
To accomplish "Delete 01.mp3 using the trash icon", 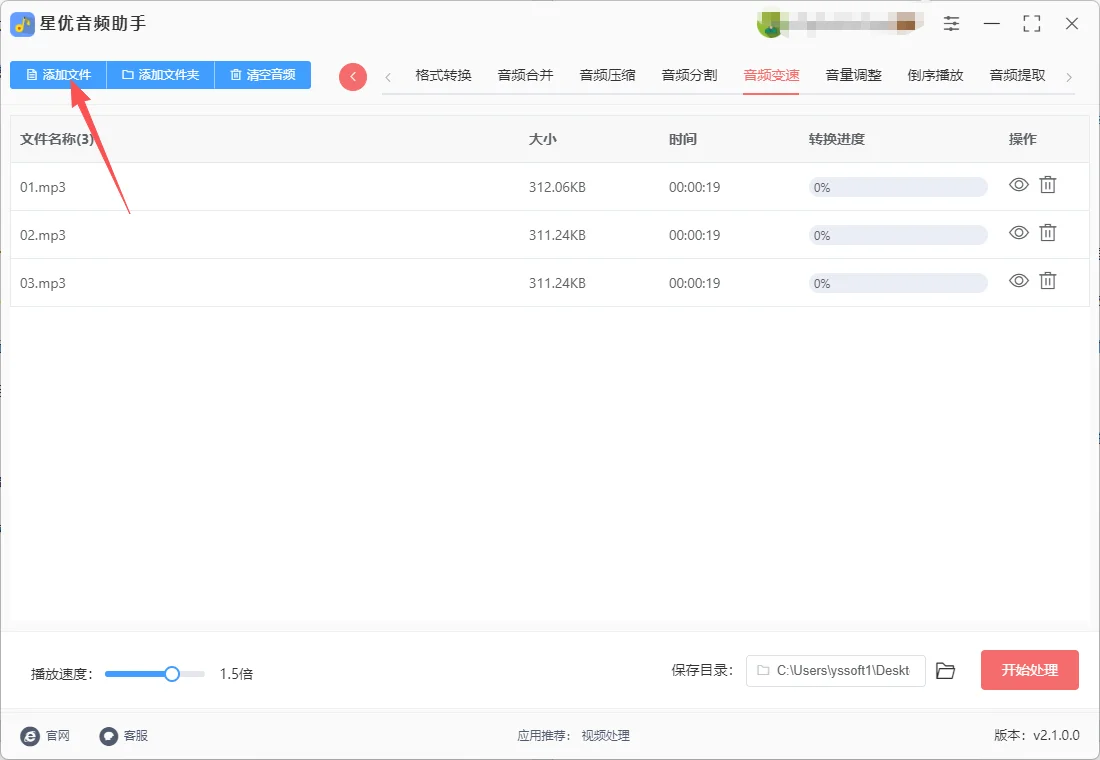I will [x=1047, y=186].
